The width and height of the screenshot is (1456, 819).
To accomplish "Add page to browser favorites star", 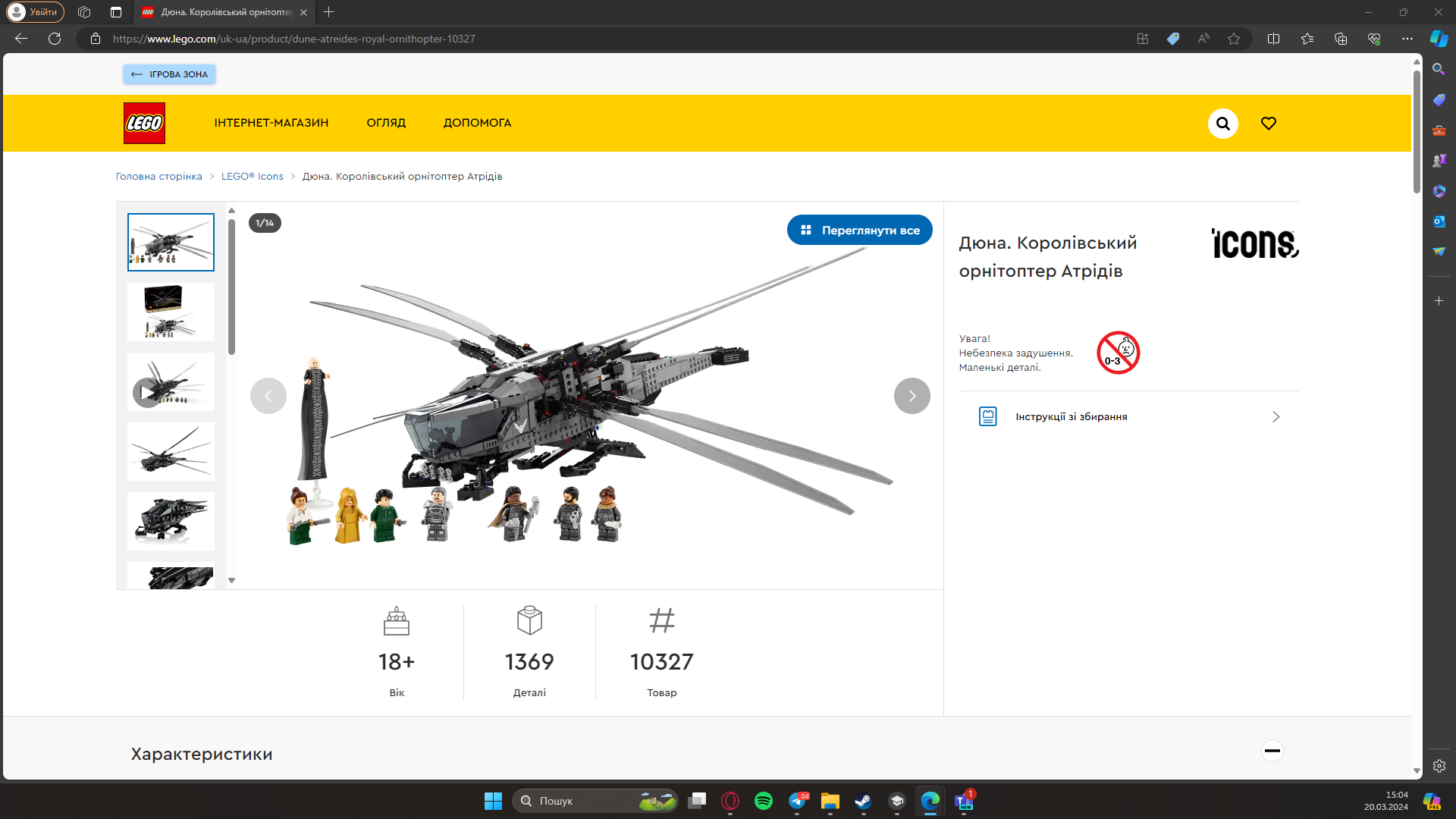I will [x=1234, y=39].
